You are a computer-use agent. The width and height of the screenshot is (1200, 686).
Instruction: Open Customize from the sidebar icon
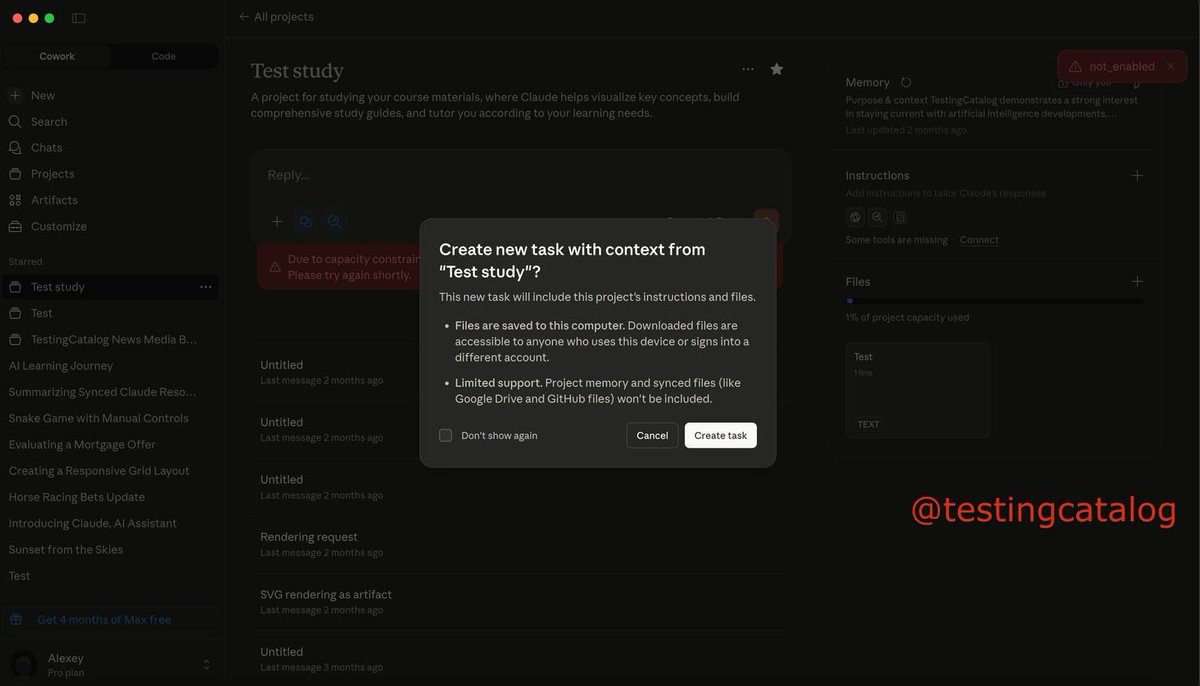16,226
